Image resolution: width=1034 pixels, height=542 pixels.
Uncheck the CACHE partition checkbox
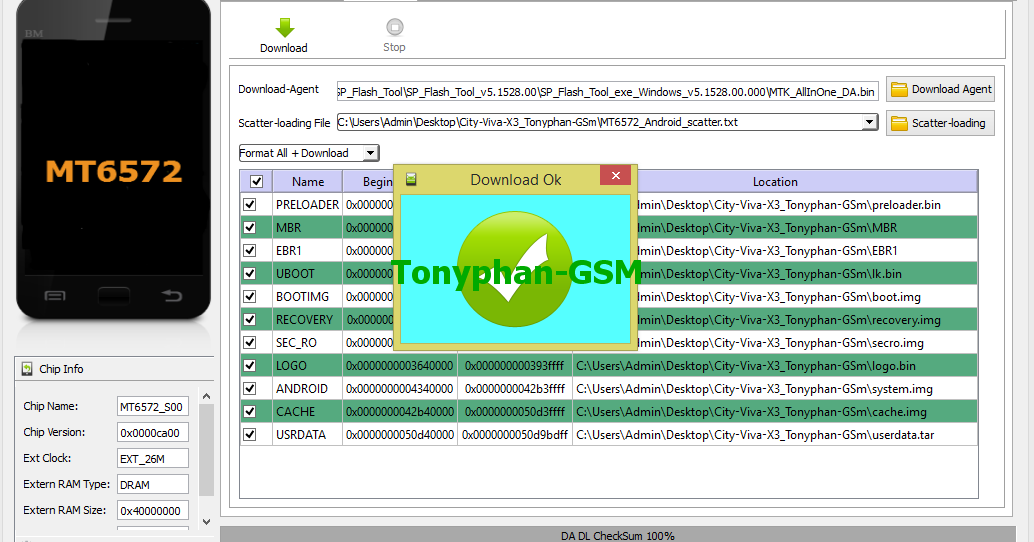pyautogui.click(x=249, y=411)
